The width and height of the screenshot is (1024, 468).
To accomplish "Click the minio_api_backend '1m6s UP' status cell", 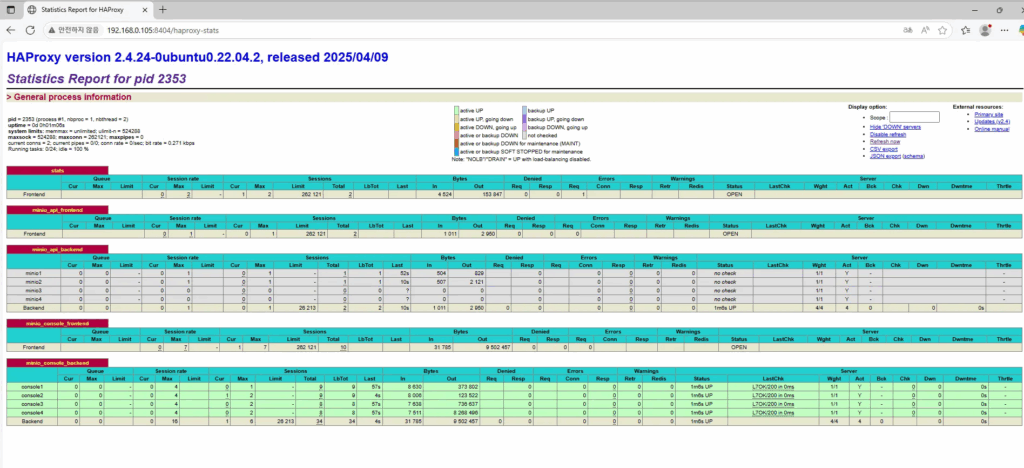I will 725,307.
